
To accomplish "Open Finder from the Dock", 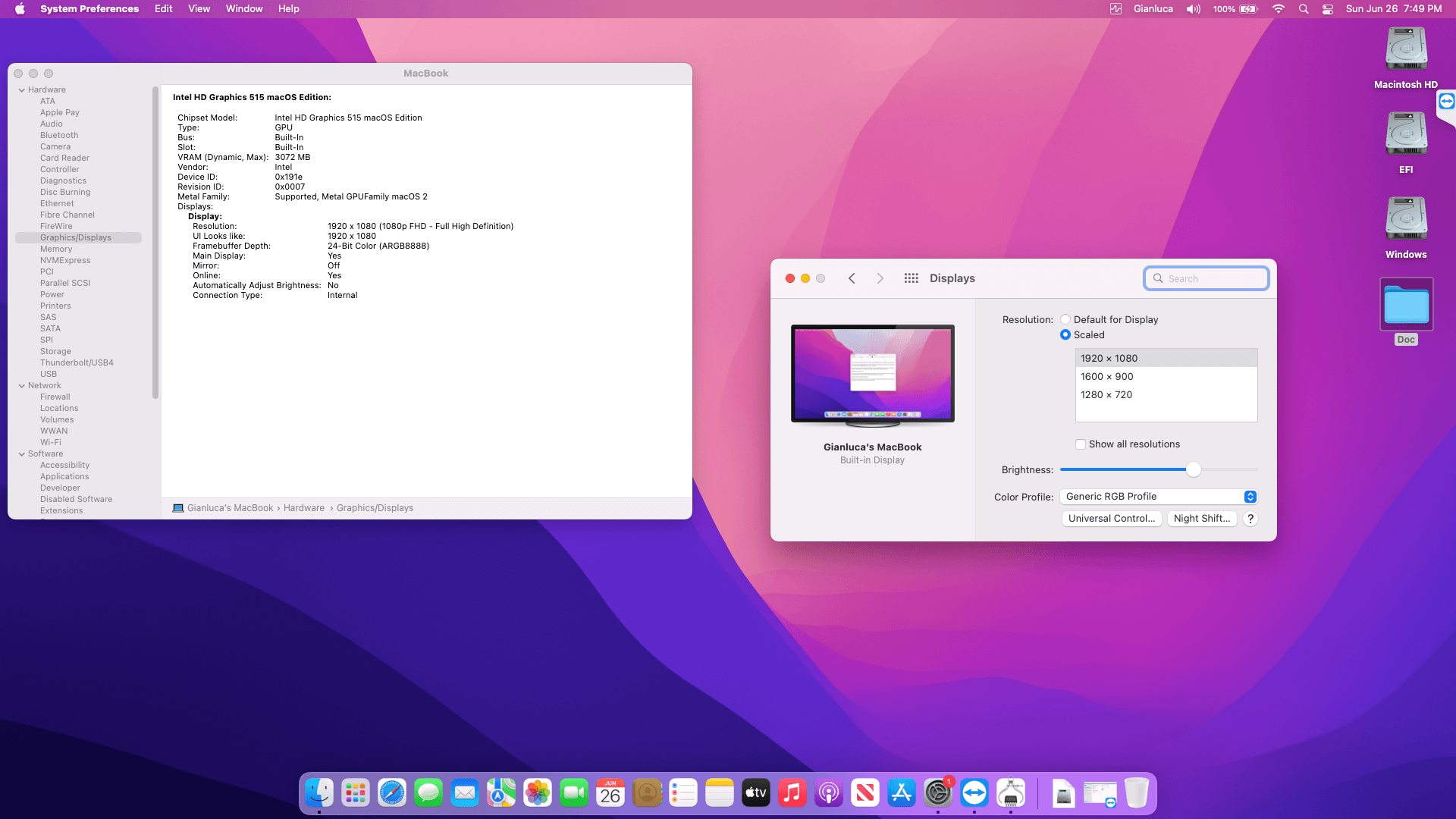I will click(x=319, y=793).
